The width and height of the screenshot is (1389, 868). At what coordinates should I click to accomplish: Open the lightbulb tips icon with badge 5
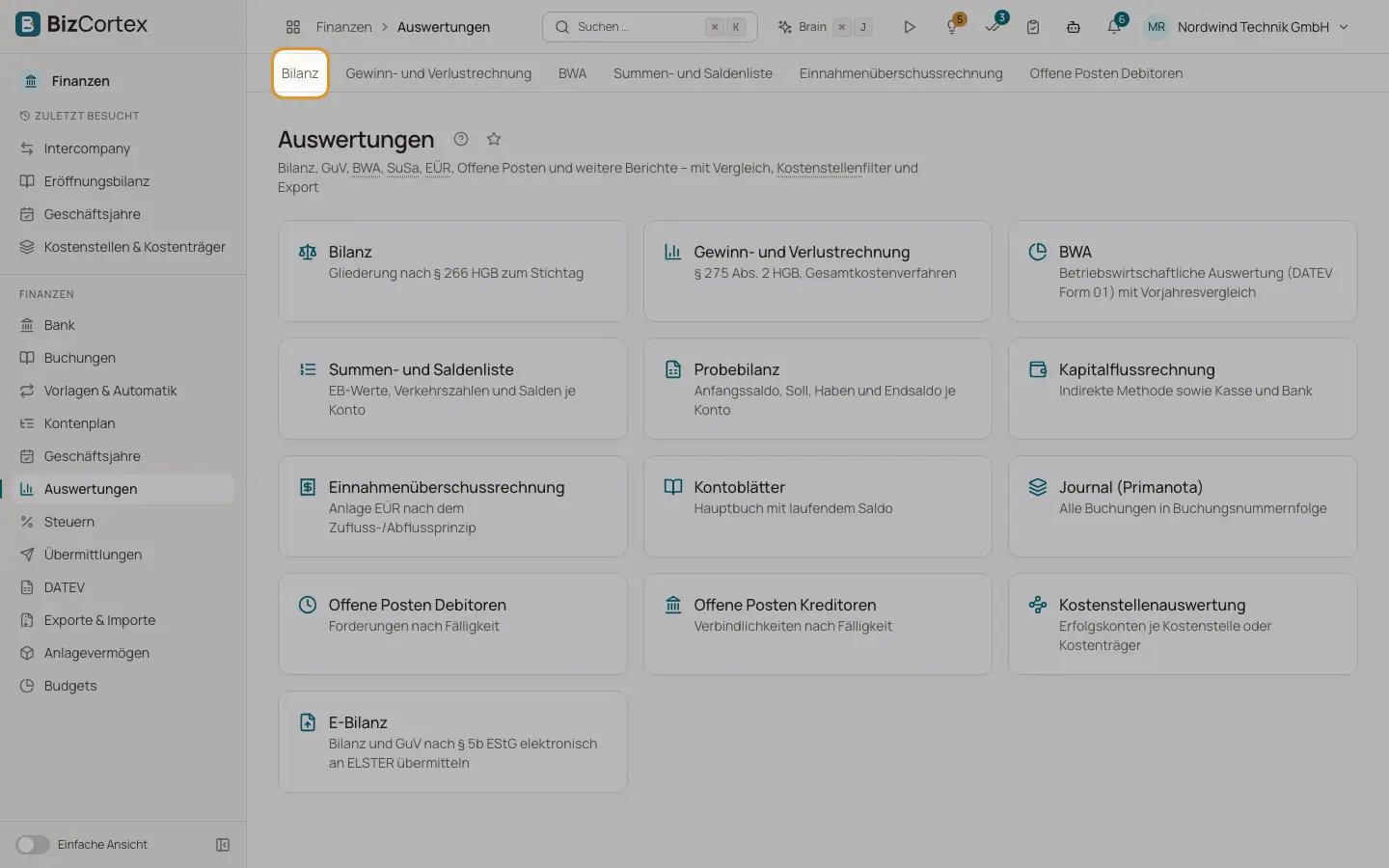[952, 27]
